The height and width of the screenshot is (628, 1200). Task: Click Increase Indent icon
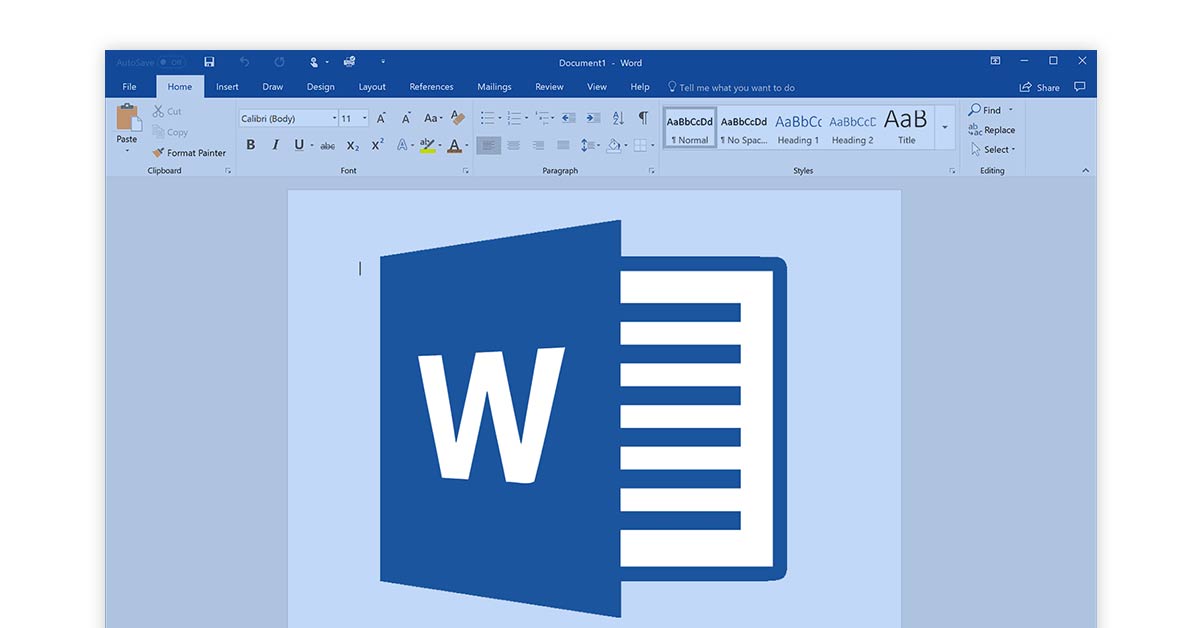tap(592, 118)
